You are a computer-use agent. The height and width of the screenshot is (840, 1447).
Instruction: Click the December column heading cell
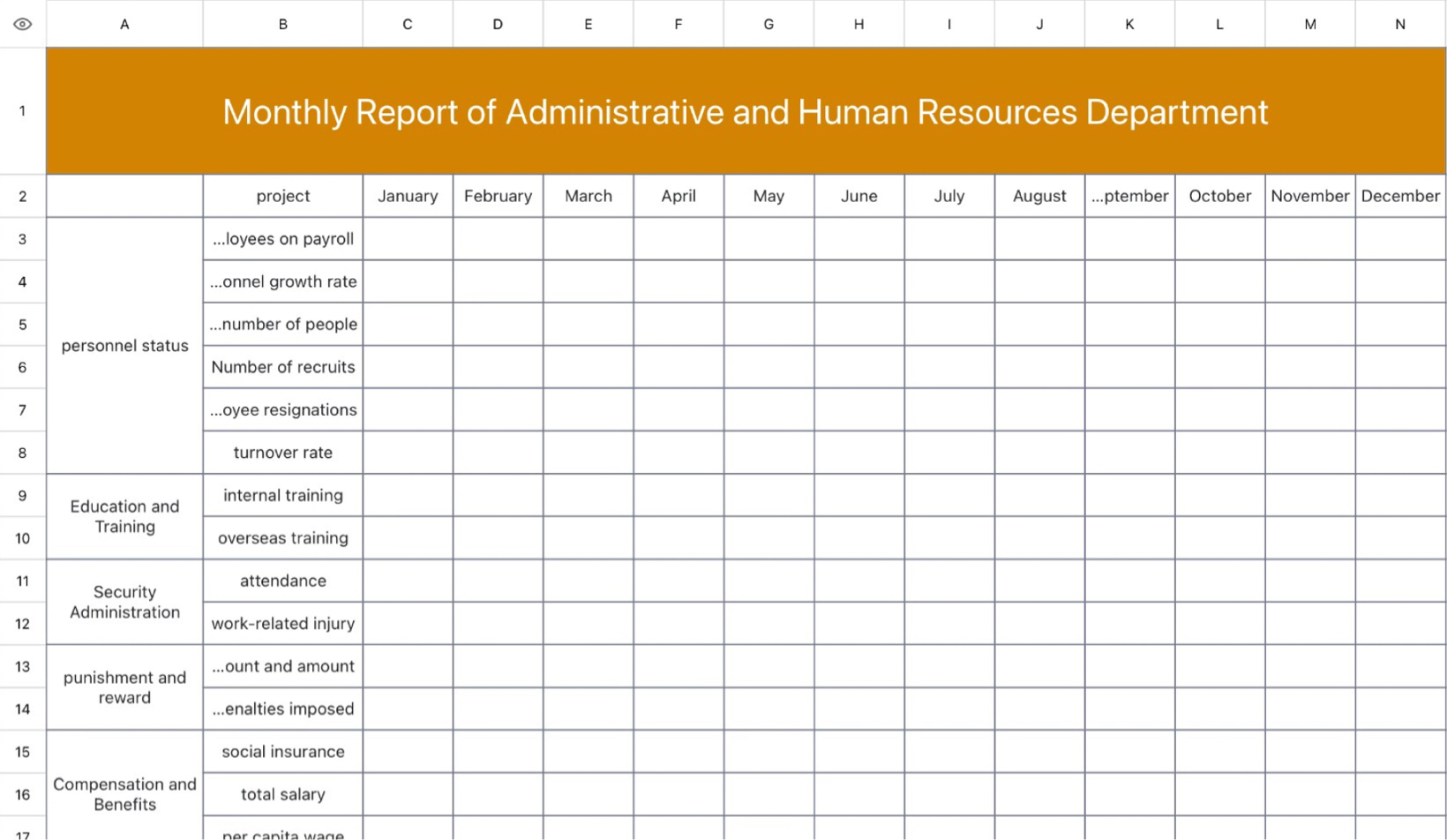pyautogui.click(x=1400, y=196)
